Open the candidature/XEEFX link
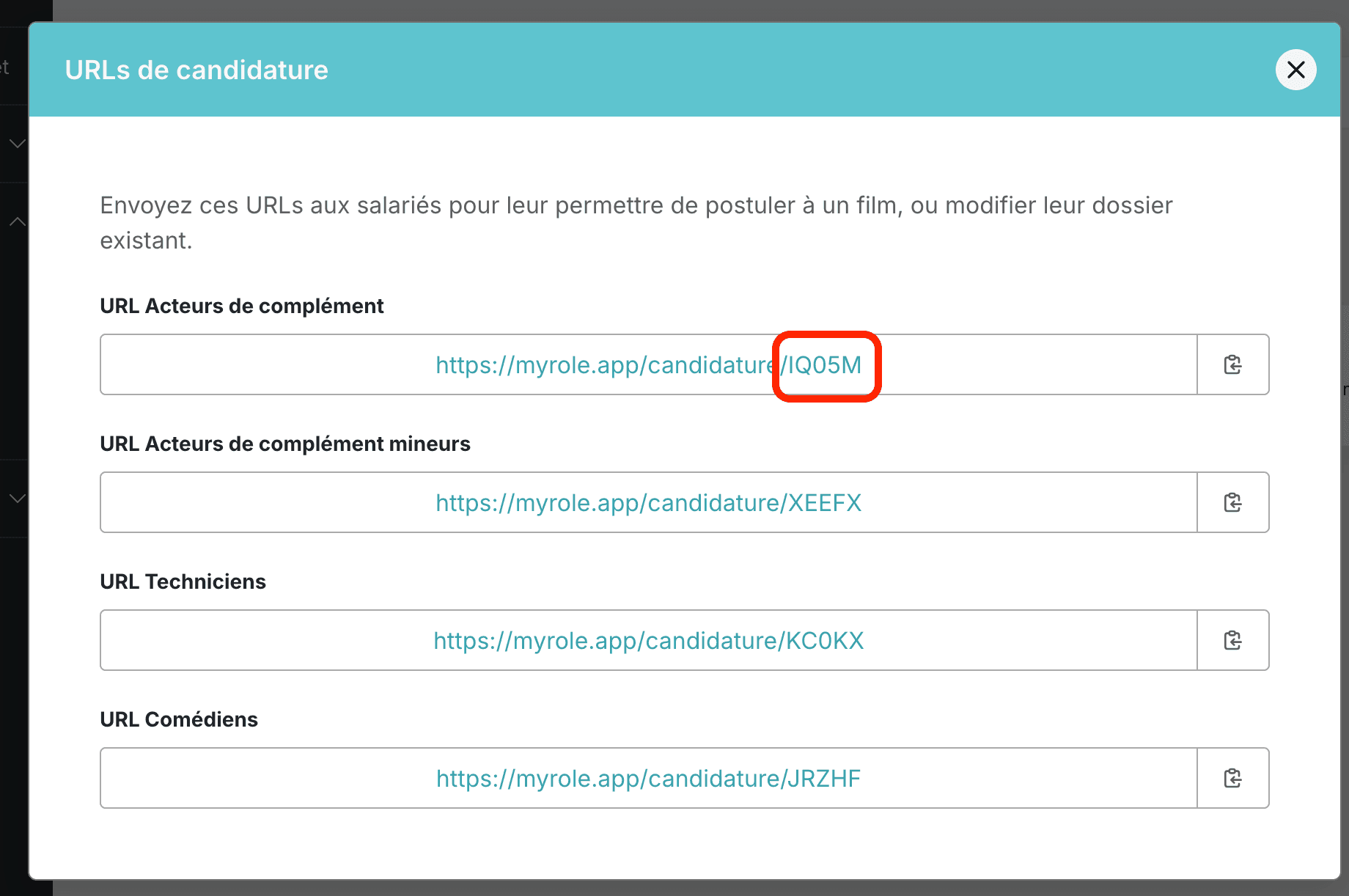Screen dimensions: 1349x896 click(649, 502)
